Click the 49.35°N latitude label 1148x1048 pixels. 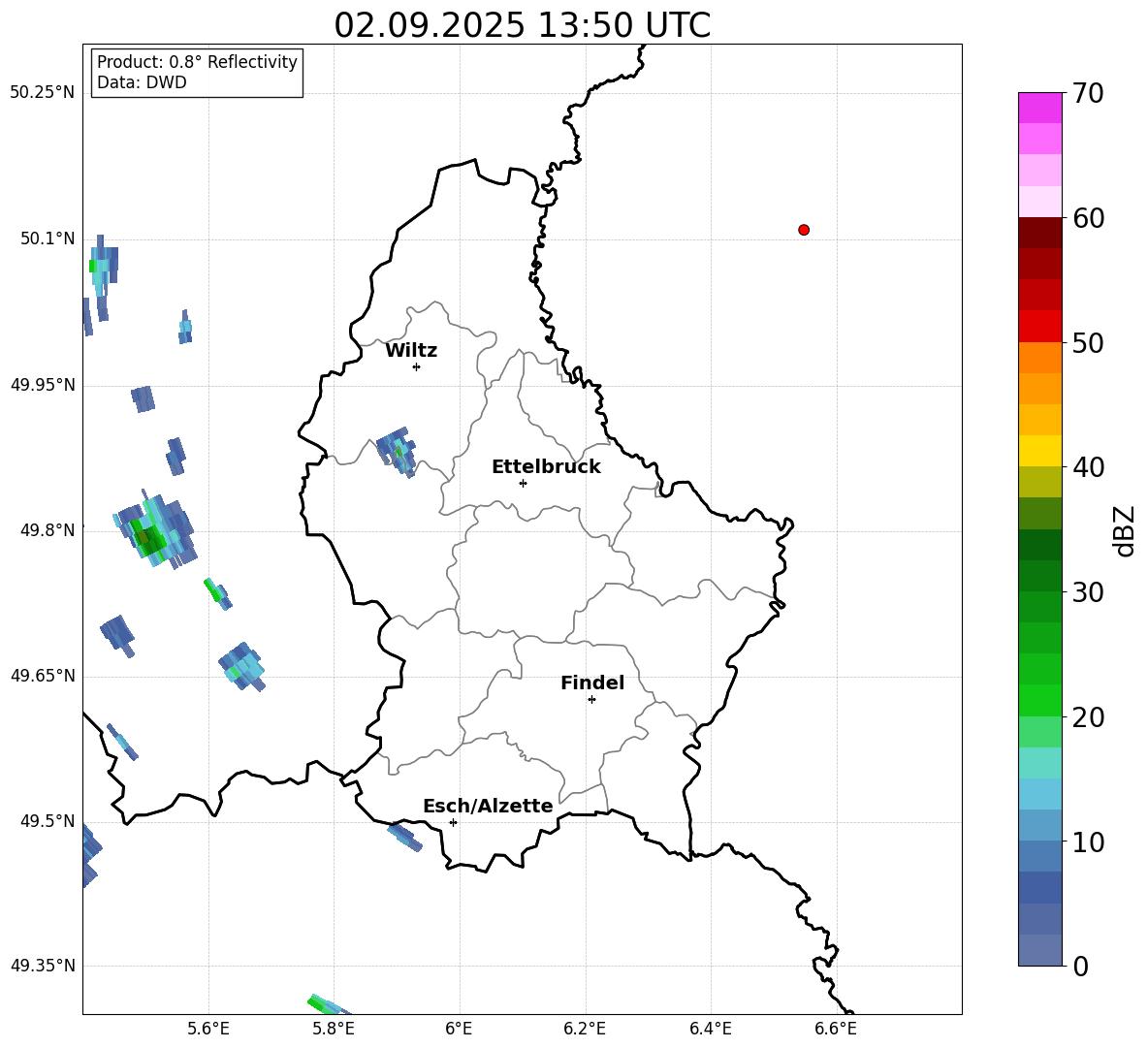pyautogui.click(x=43, y=966)
